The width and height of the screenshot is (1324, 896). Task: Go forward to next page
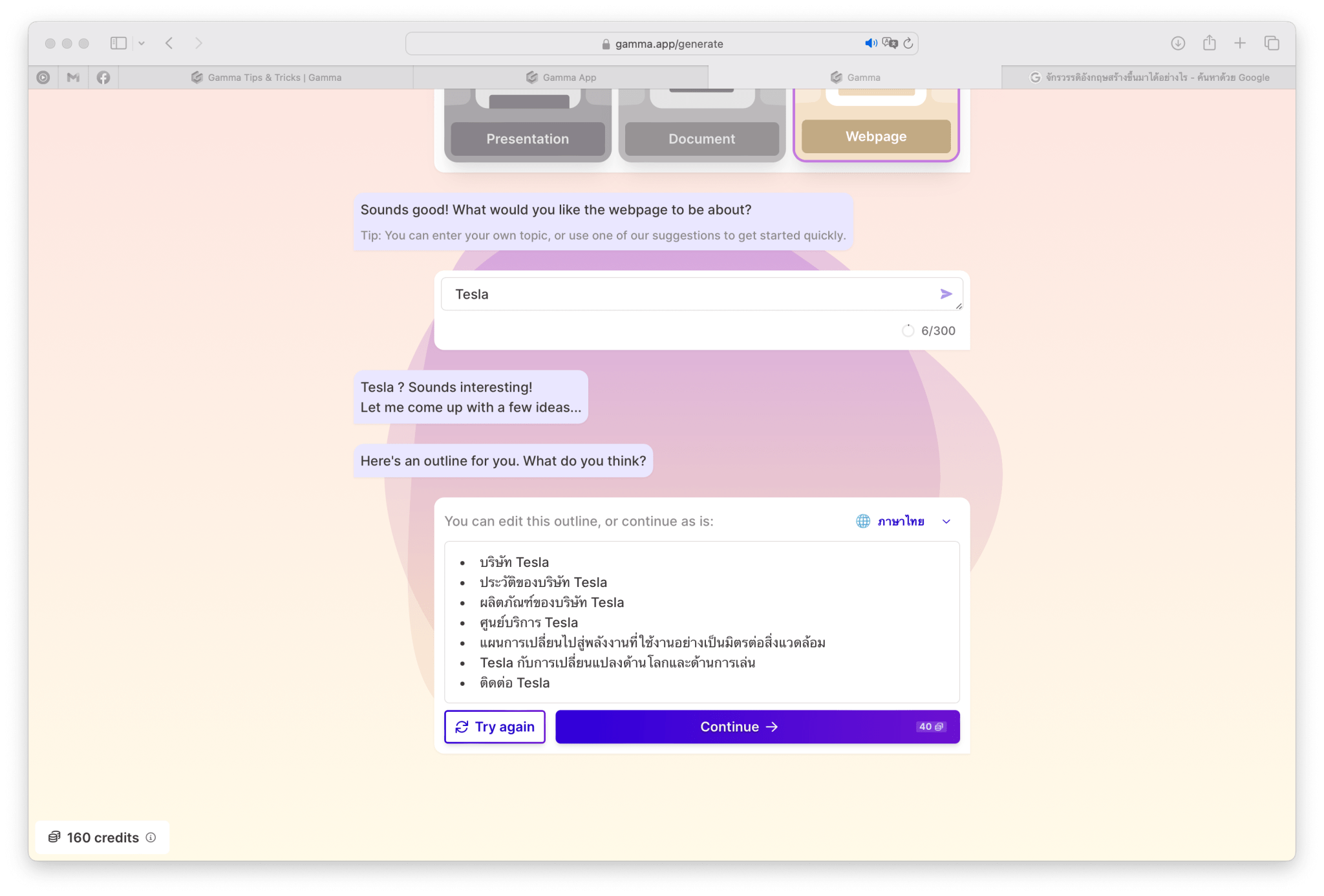pyautogui.click(x=198, y=43)
